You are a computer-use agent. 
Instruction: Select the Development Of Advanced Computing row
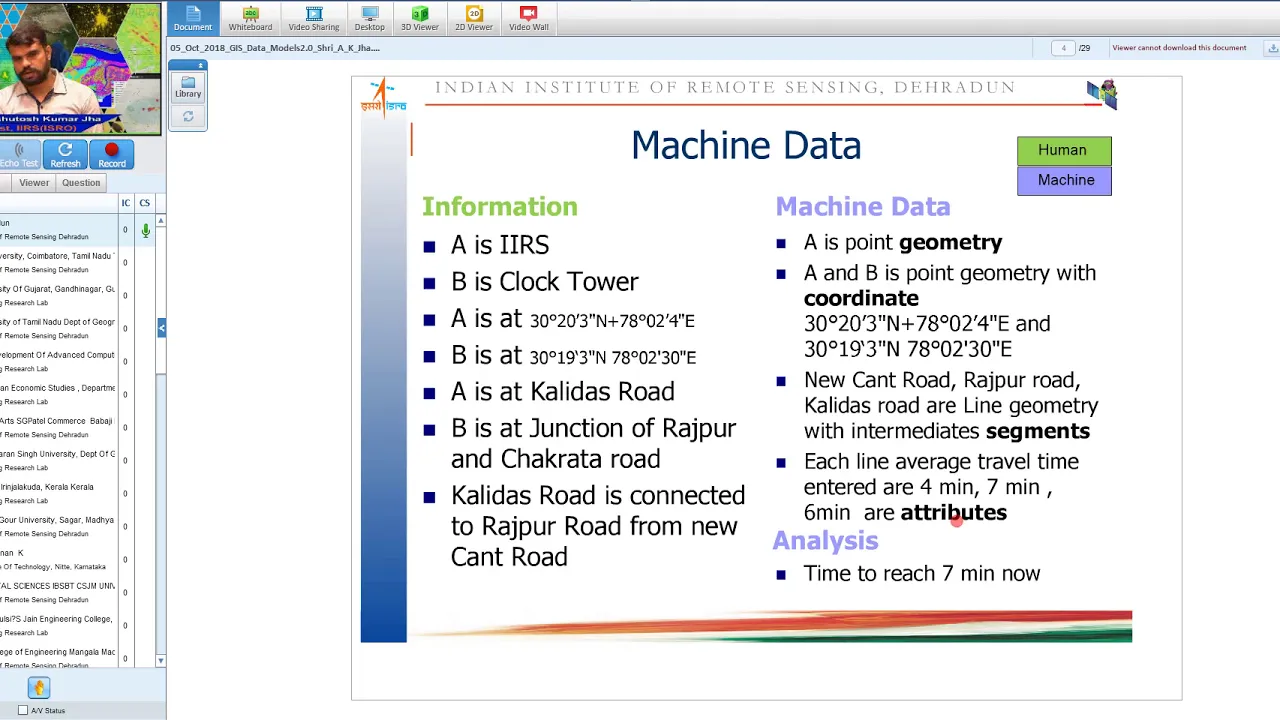[x=58, y=362]
